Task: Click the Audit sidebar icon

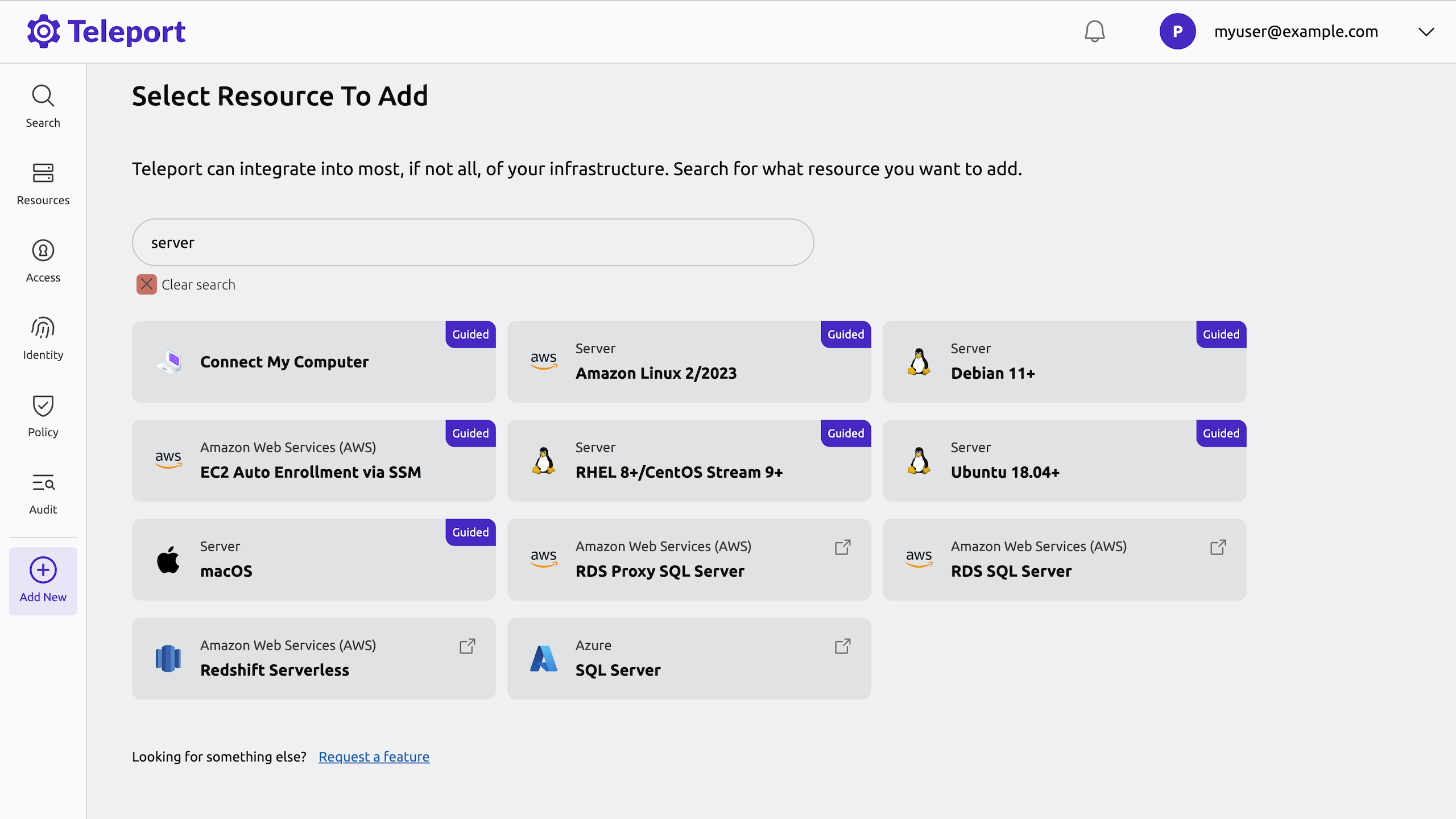Action: [x=43, y=494]
